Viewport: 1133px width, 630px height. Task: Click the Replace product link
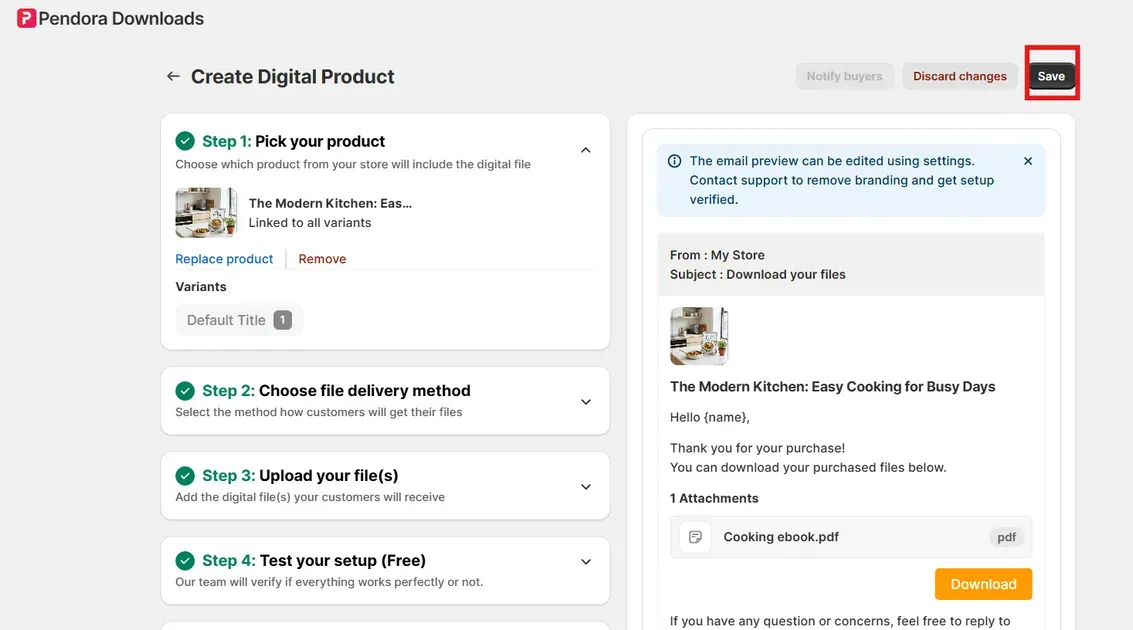[x=224, y=259]
